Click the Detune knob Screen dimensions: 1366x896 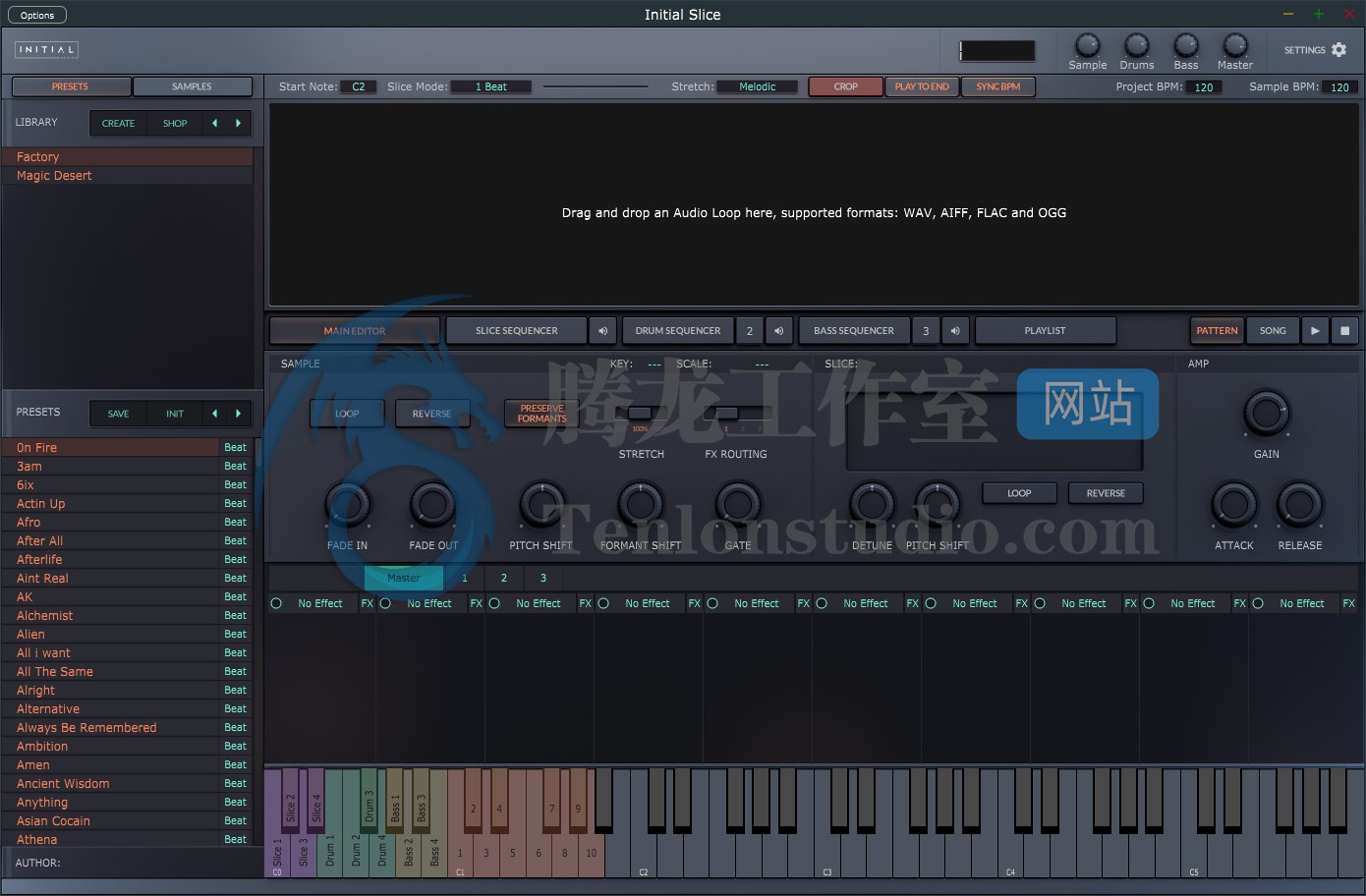click(872, 505)
